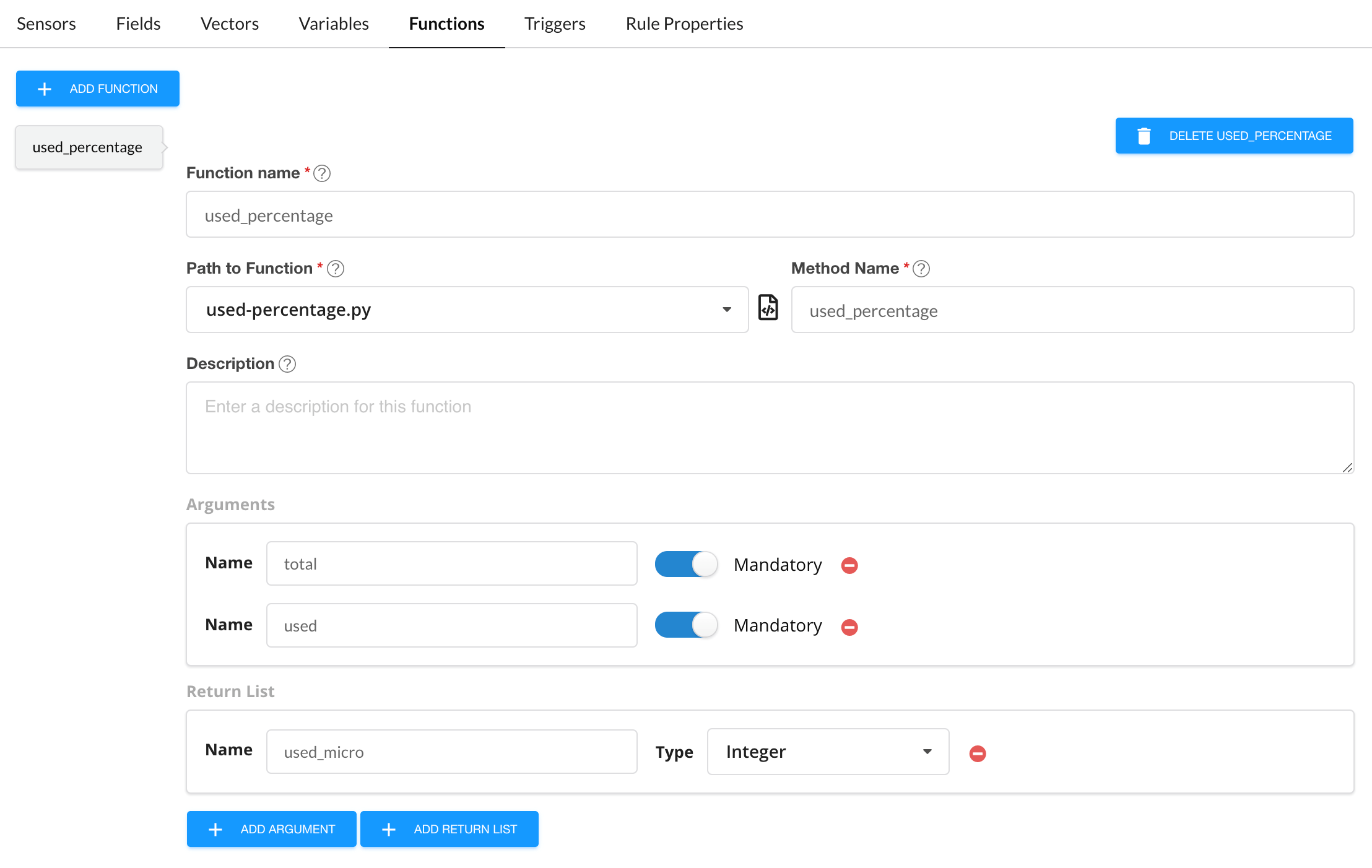Toggle Mandatory switch for 'used' argument
Image resolution: width=1372 pixels, height=868 pixels.
[686, 625]
